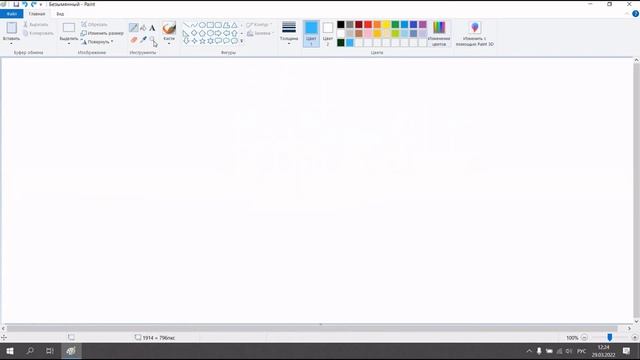Screen dimensions: 640x360
Task: Choose the Curve shape
Action: pos(194,25)
